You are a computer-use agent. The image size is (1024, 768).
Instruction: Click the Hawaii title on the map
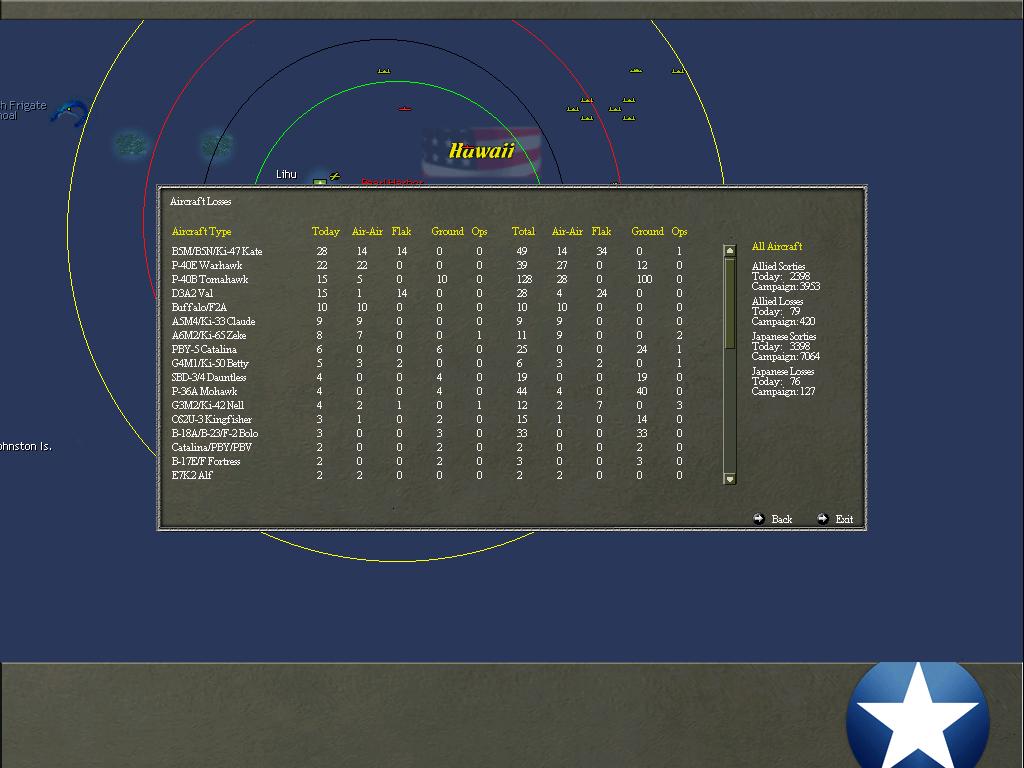point(480,152)
